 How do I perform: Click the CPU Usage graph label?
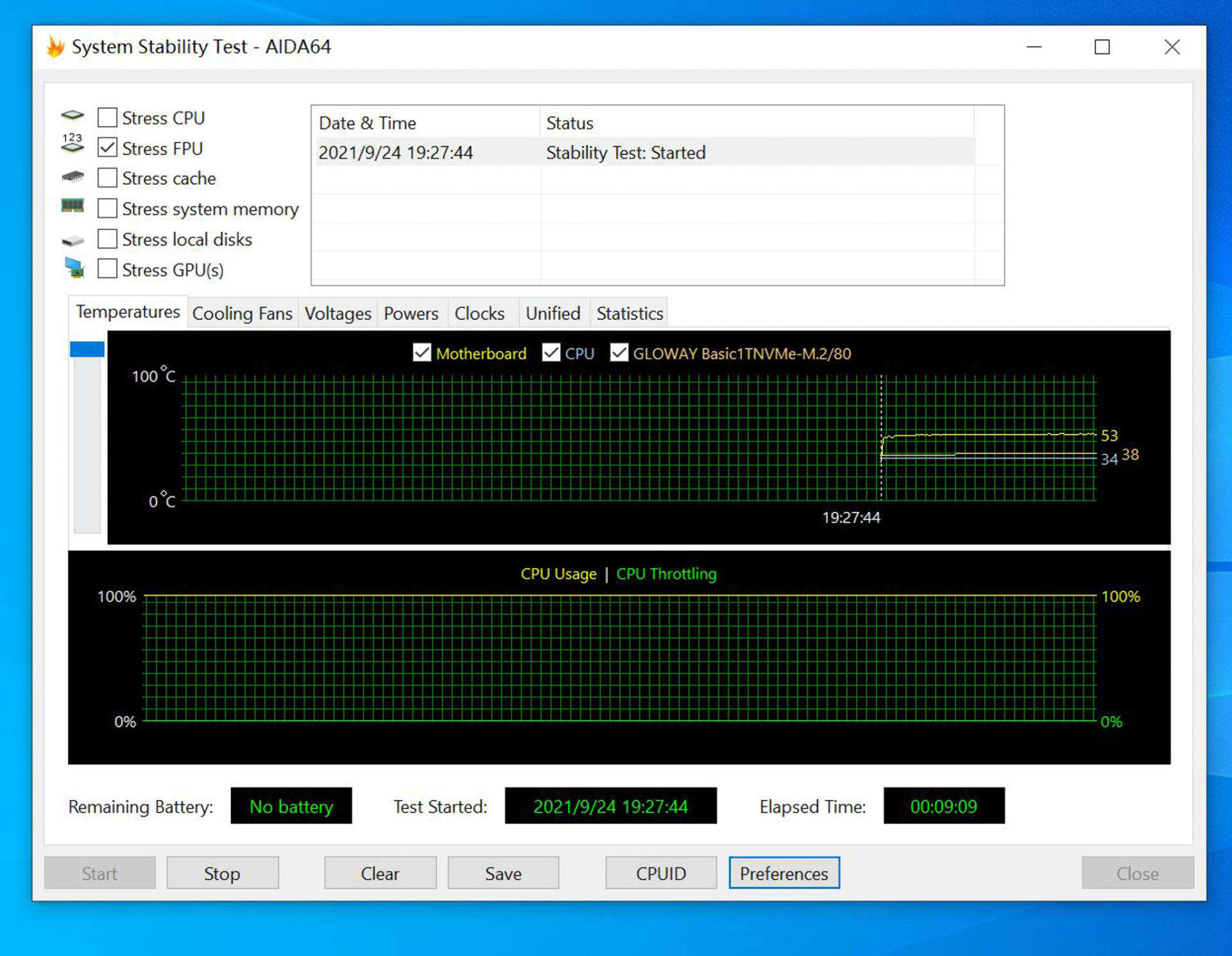tap(558, 574)
